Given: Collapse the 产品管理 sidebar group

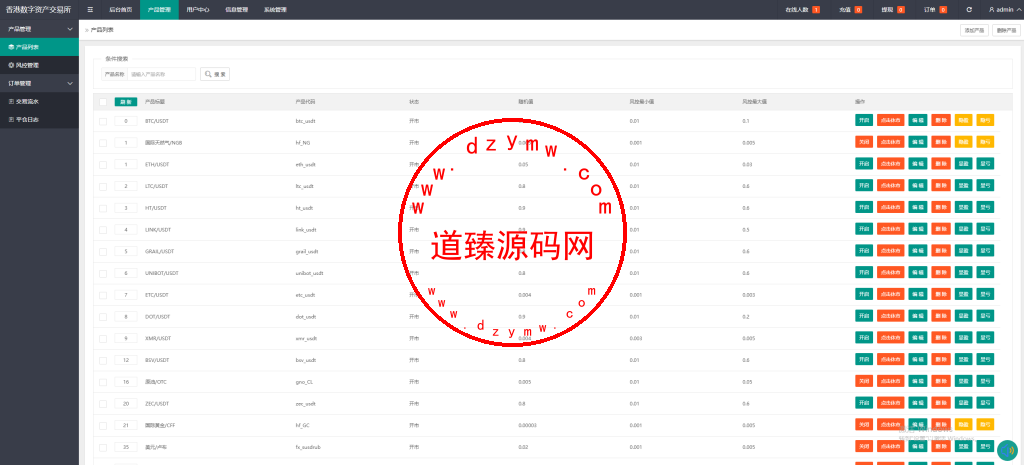Looking at the screenshot, I should pyautogui.click(x=39, y=29).
